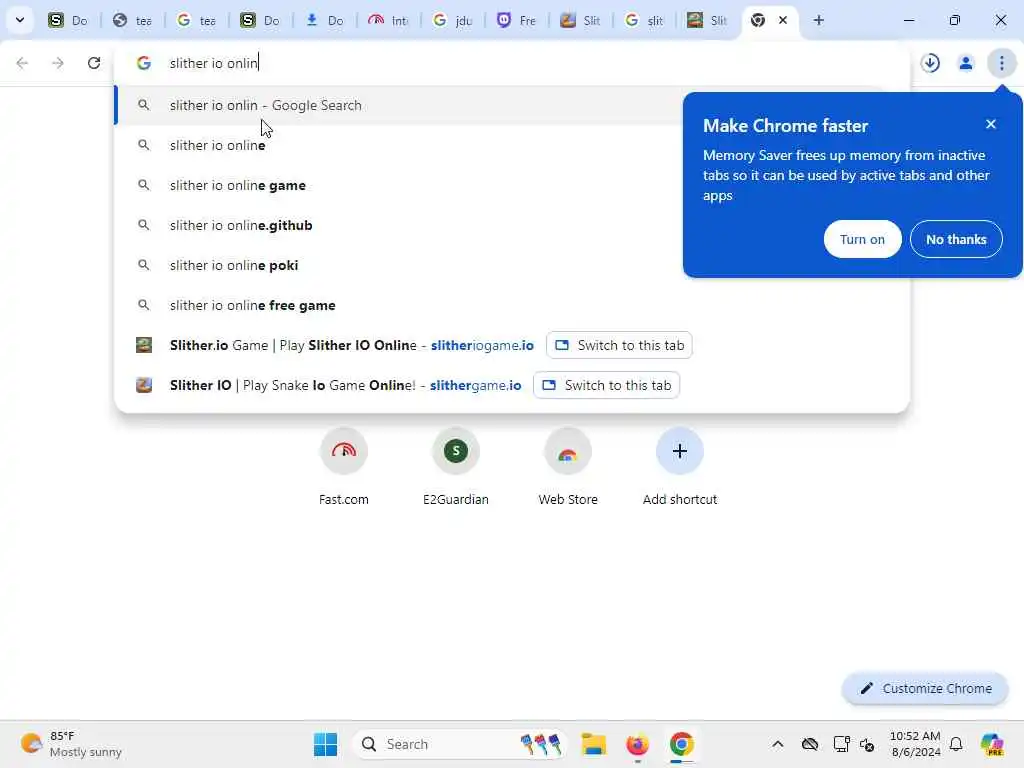Switch to this tab for slitheriogame.io
The width and height of the screenshot is (1024, 768).
(x=619, y=345)
